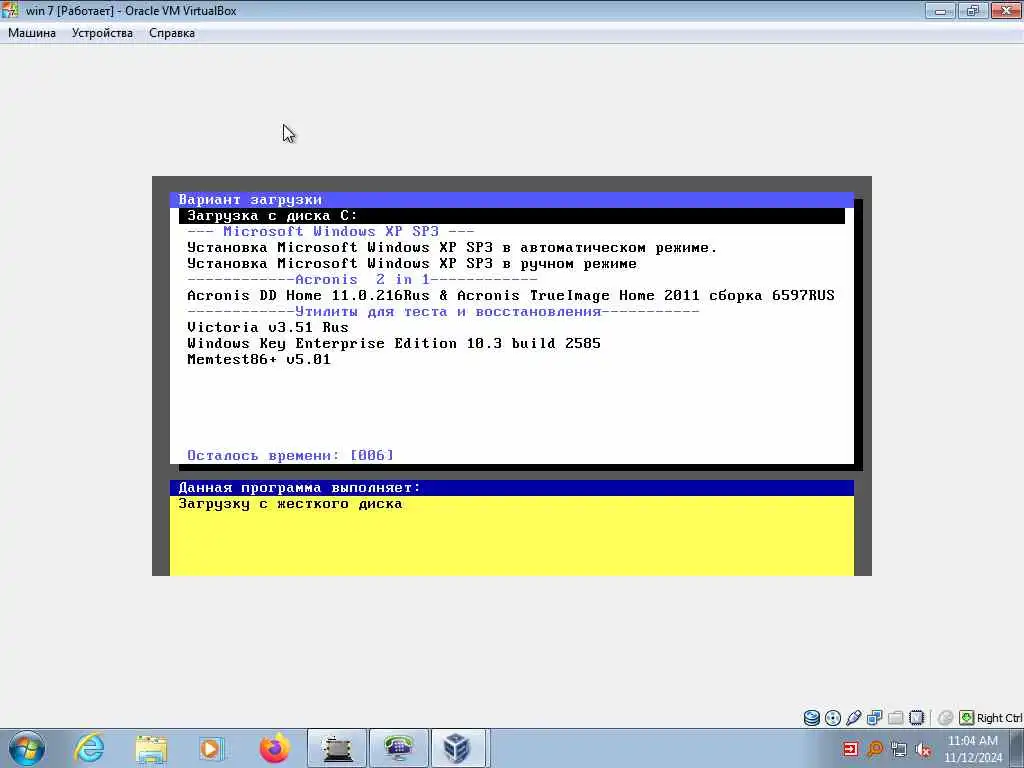1024x768 pixels.
Task: Launch Internet Explorer from taskbar
Action: coord(89,748)
